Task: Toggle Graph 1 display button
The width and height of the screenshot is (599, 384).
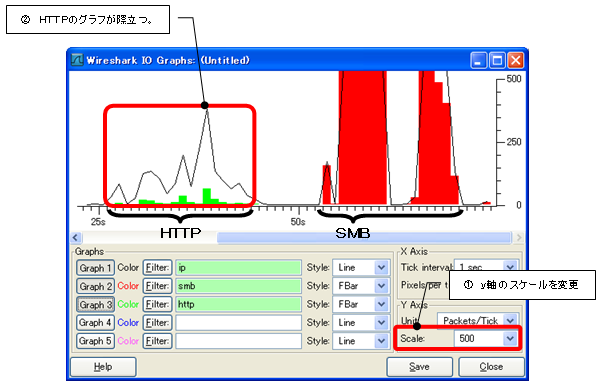Action: [95, 268]
